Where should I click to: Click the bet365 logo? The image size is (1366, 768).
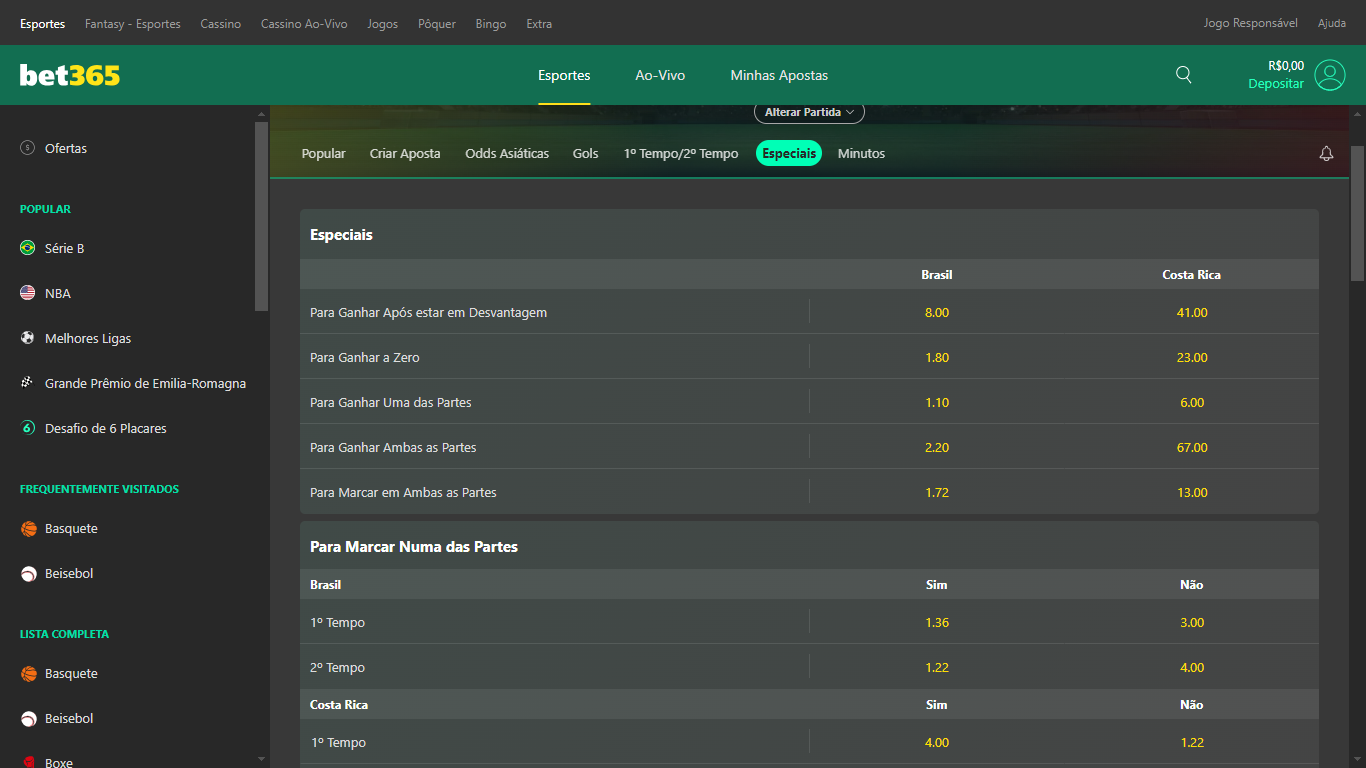point(70,75)
